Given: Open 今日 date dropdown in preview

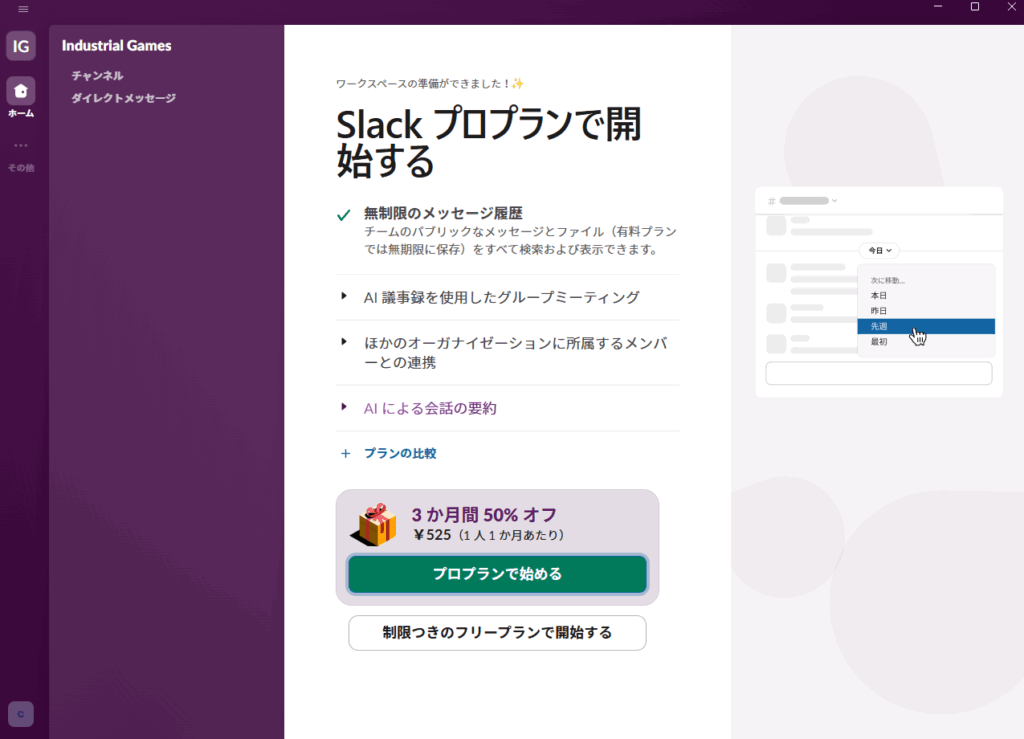Looking at the screenshot, I should click(879, 250).
